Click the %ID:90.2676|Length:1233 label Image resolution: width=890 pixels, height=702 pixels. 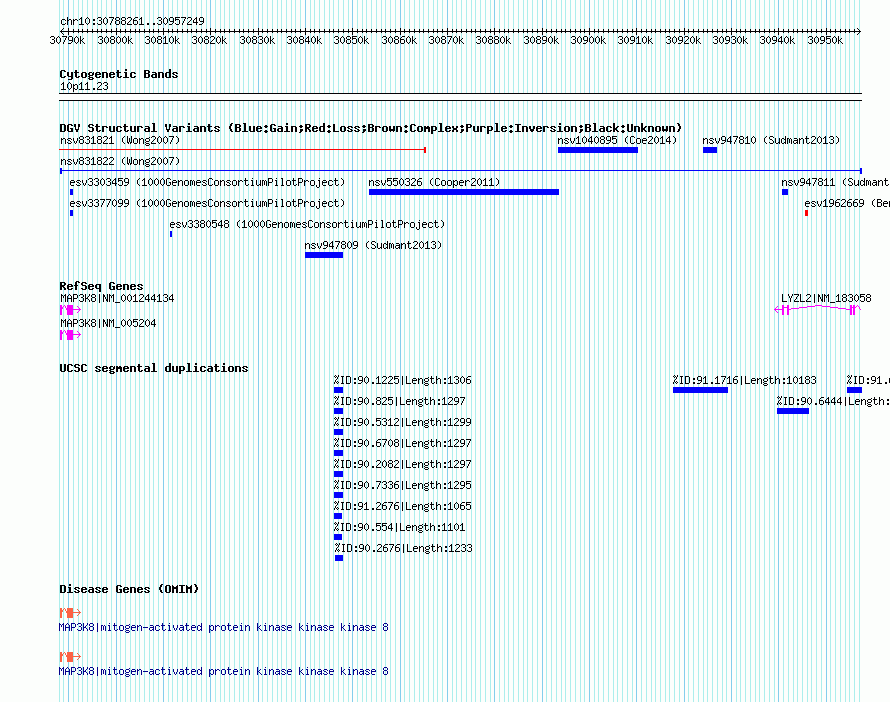click(404, 548)
